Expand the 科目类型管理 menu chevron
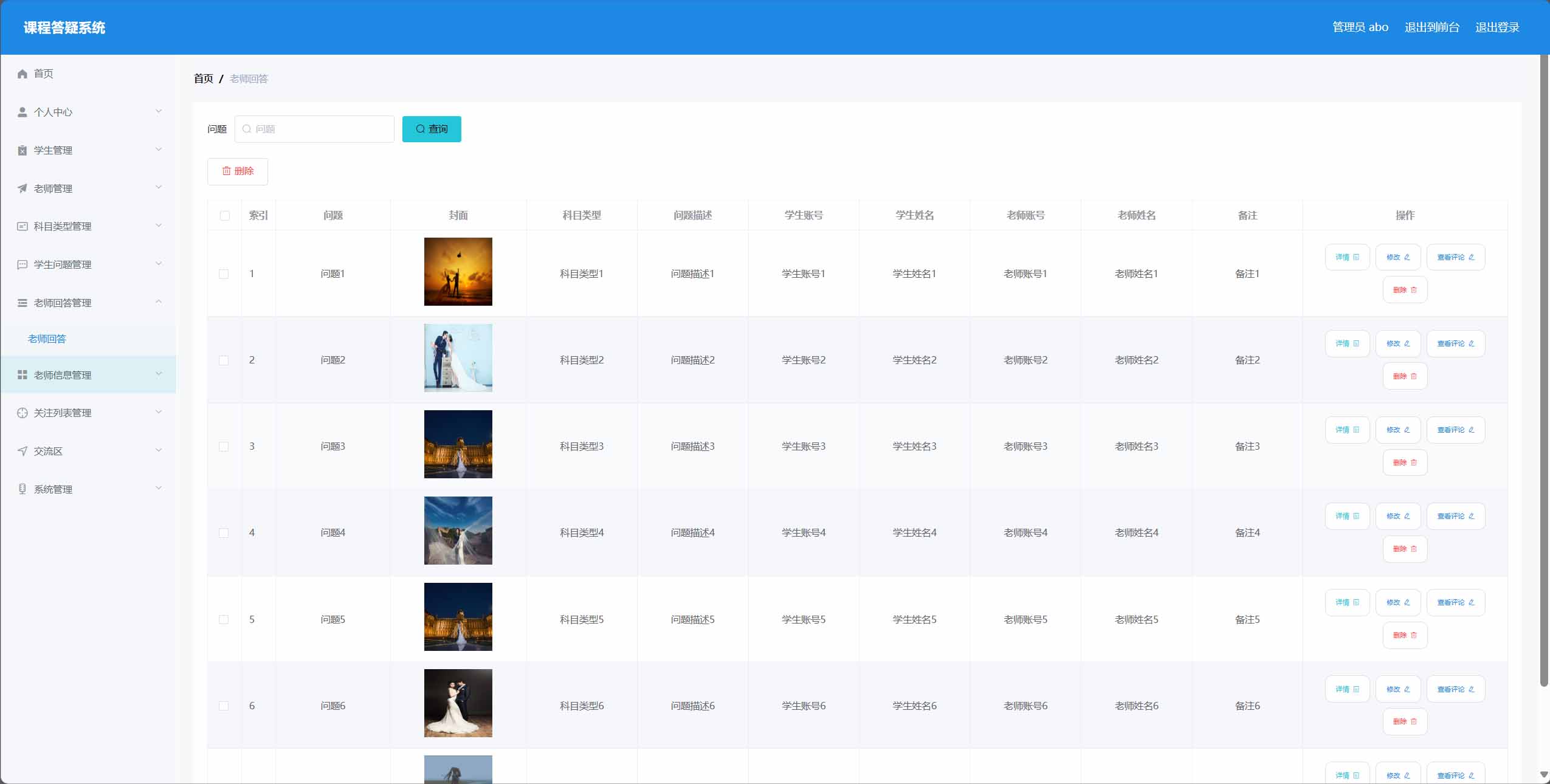The image size is (1550, 784). click(x=159, y=225)
